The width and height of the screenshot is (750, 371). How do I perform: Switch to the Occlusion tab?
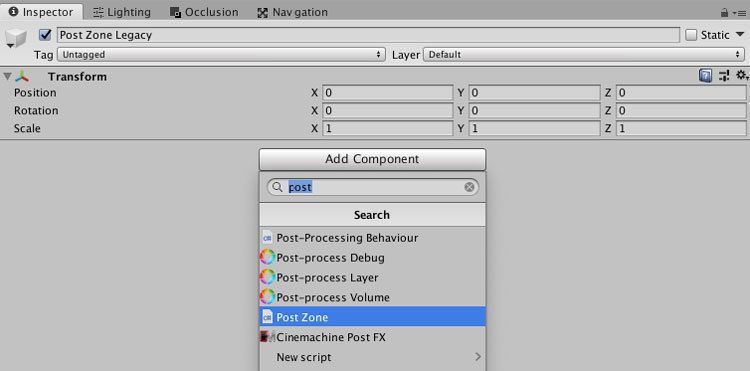click(x=204, y=12)
